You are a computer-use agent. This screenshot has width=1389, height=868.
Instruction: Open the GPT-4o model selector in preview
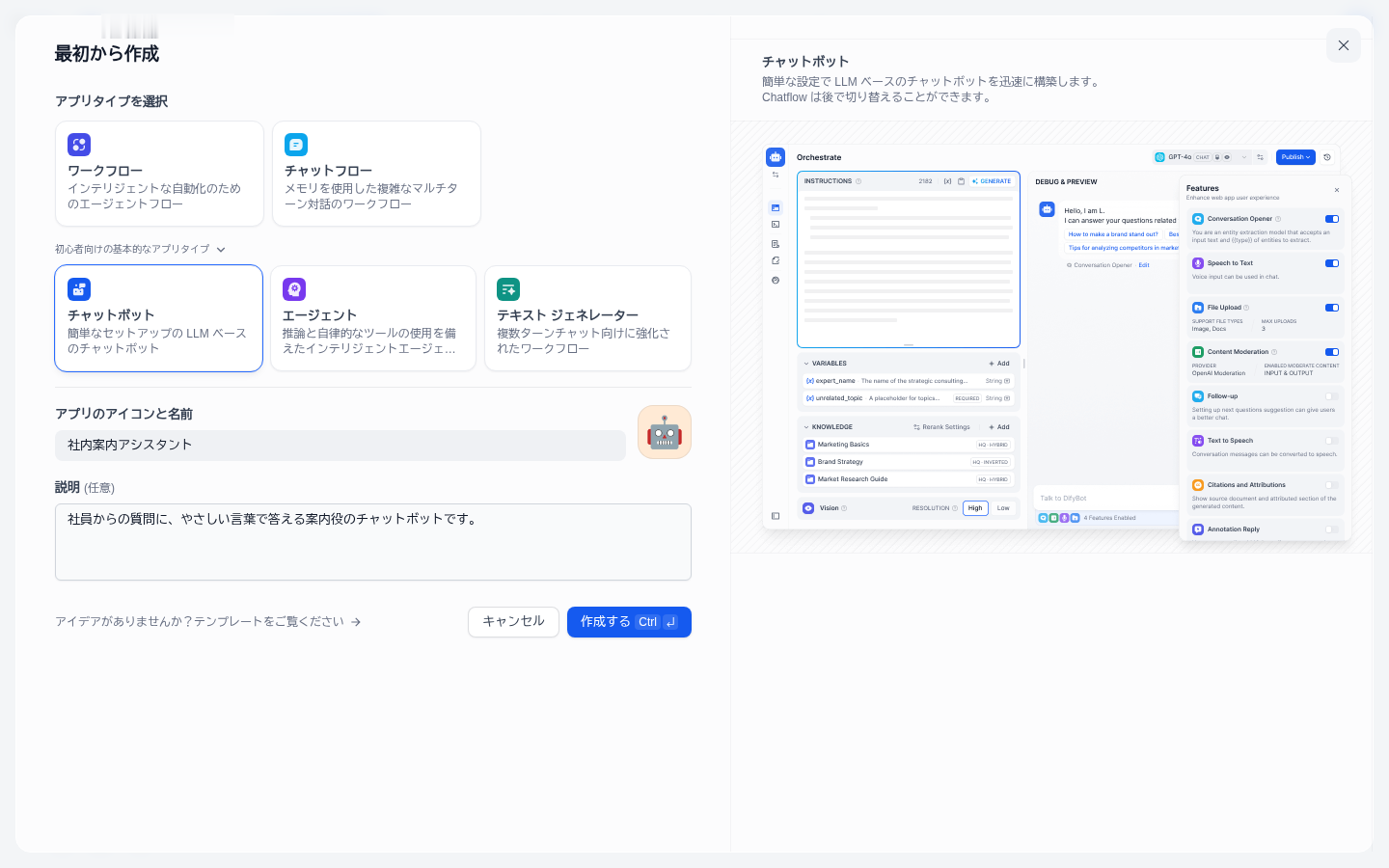click(1201, 157)
